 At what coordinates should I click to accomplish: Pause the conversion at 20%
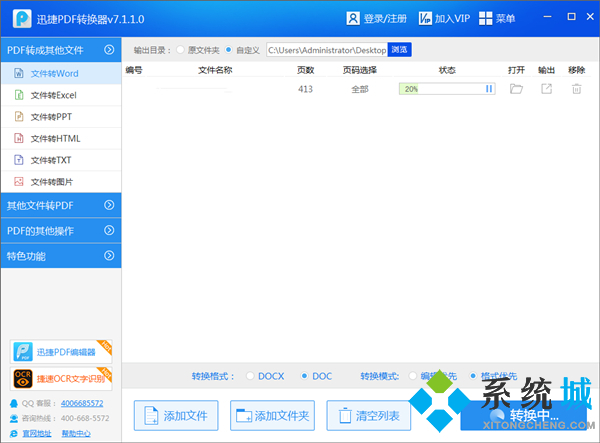tap(489, 89)
